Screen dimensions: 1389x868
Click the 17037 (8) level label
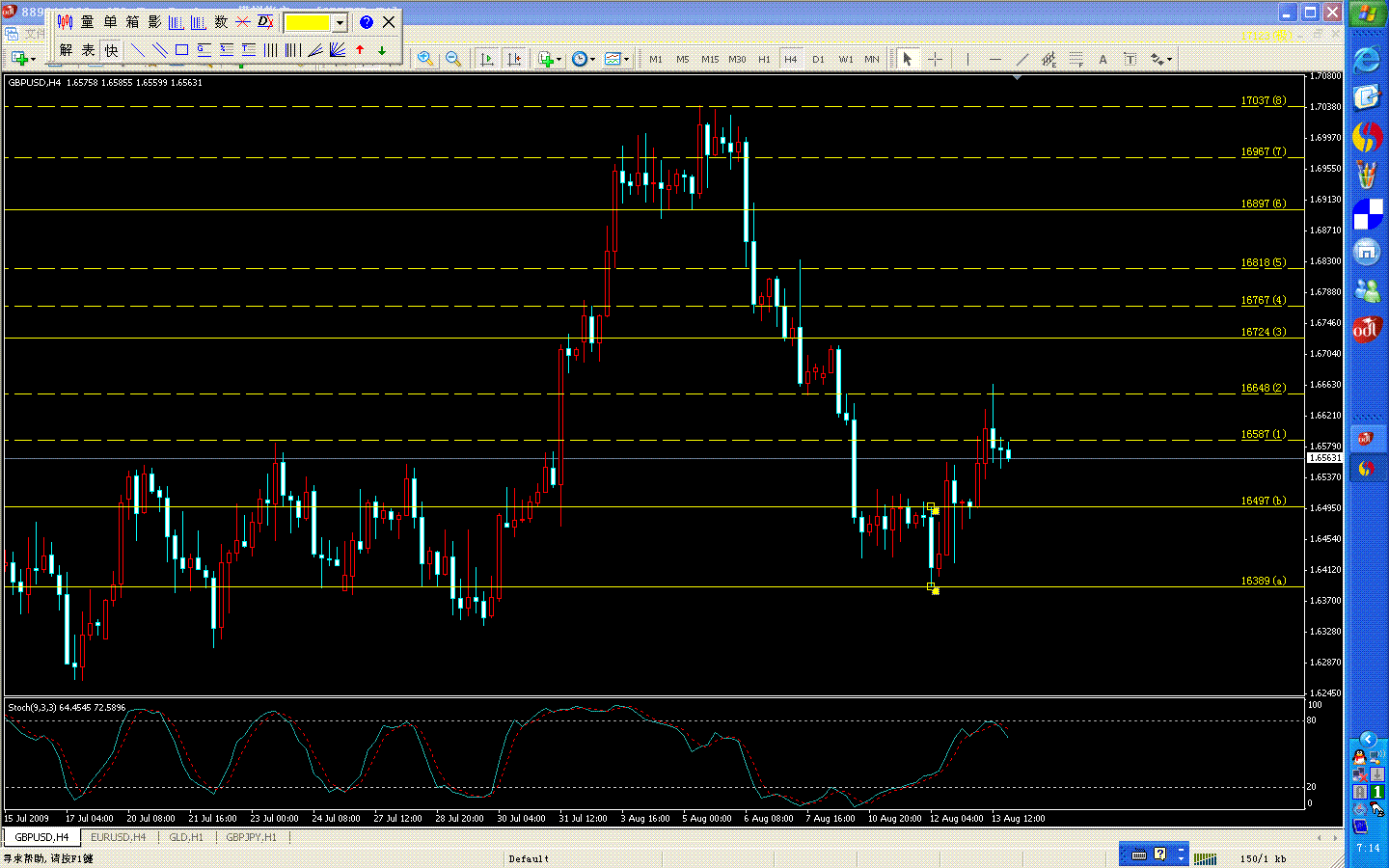(1263, 100)
